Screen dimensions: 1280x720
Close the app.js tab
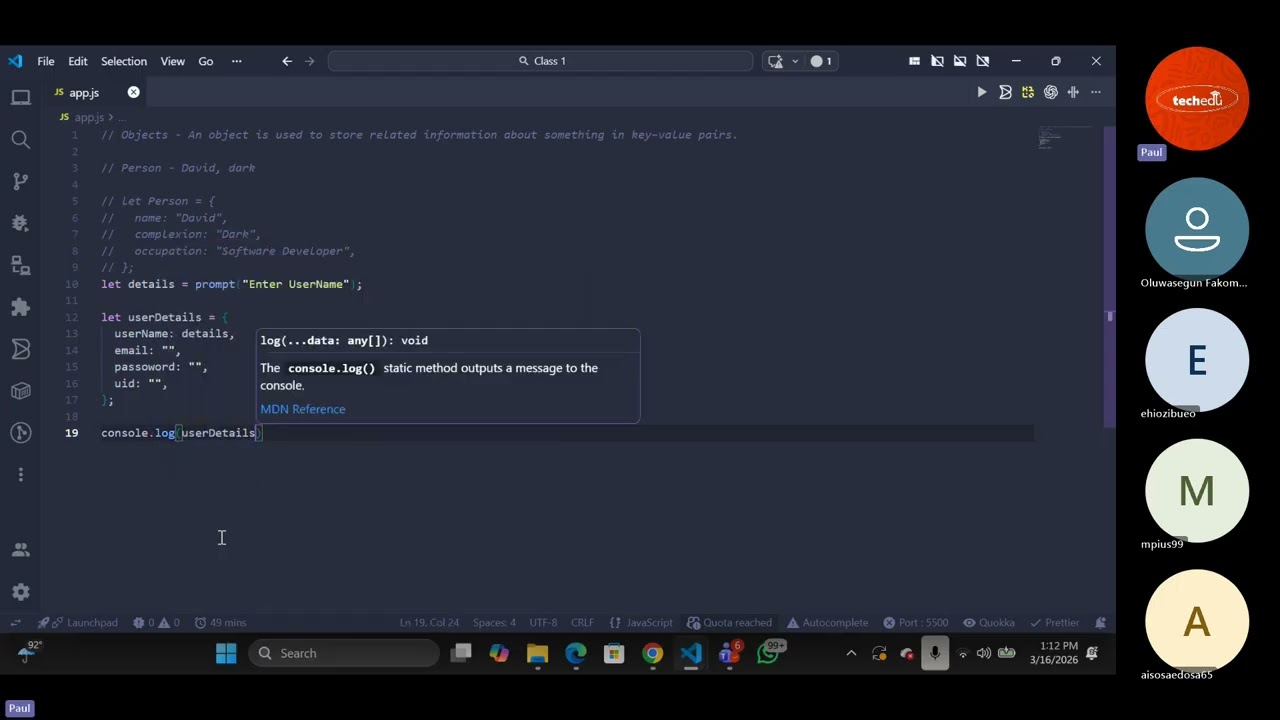point(133,92)
